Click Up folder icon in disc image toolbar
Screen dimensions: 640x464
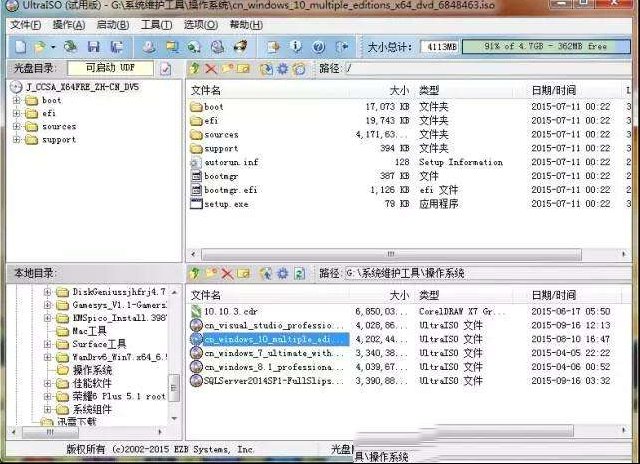point(195,69)
